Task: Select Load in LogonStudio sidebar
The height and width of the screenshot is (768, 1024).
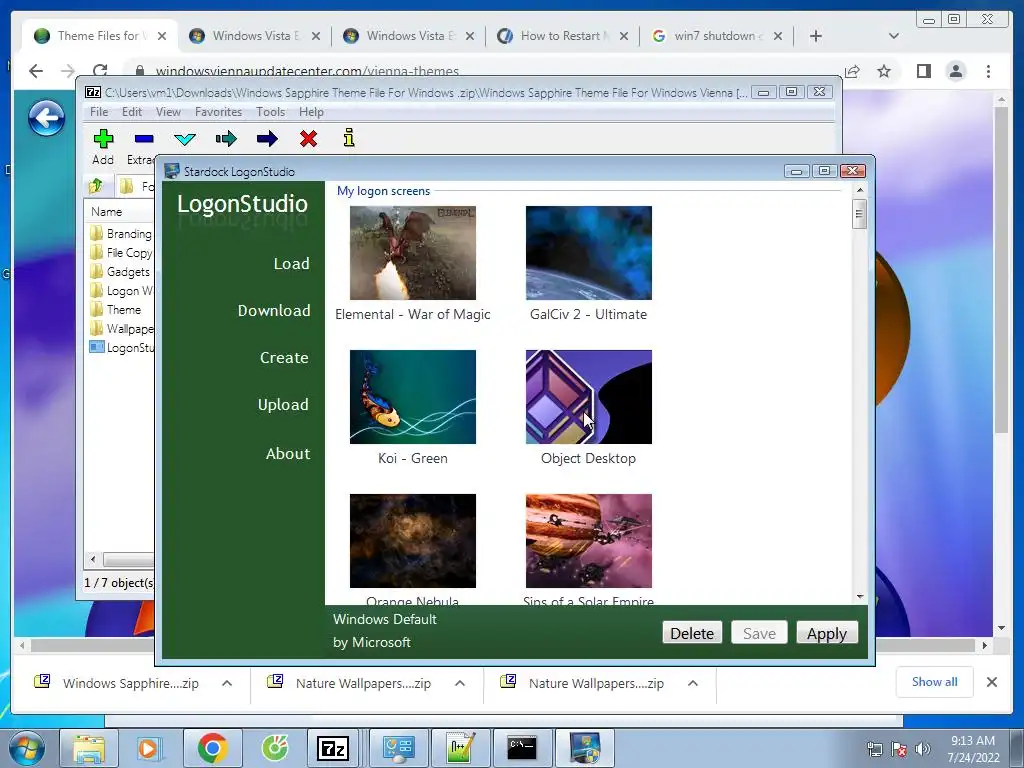Action: point(291,264)
